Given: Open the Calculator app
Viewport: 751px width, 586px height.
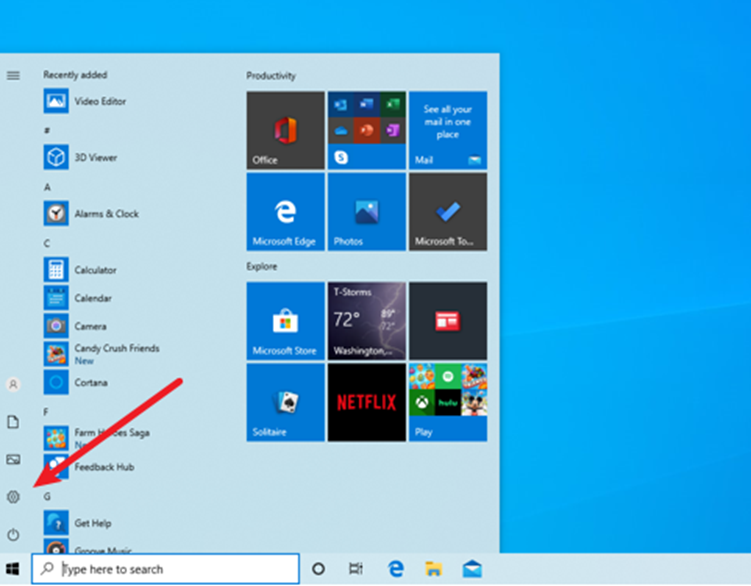Looking at the screenshot, I should pyautogui.click(x=80, y=270).
